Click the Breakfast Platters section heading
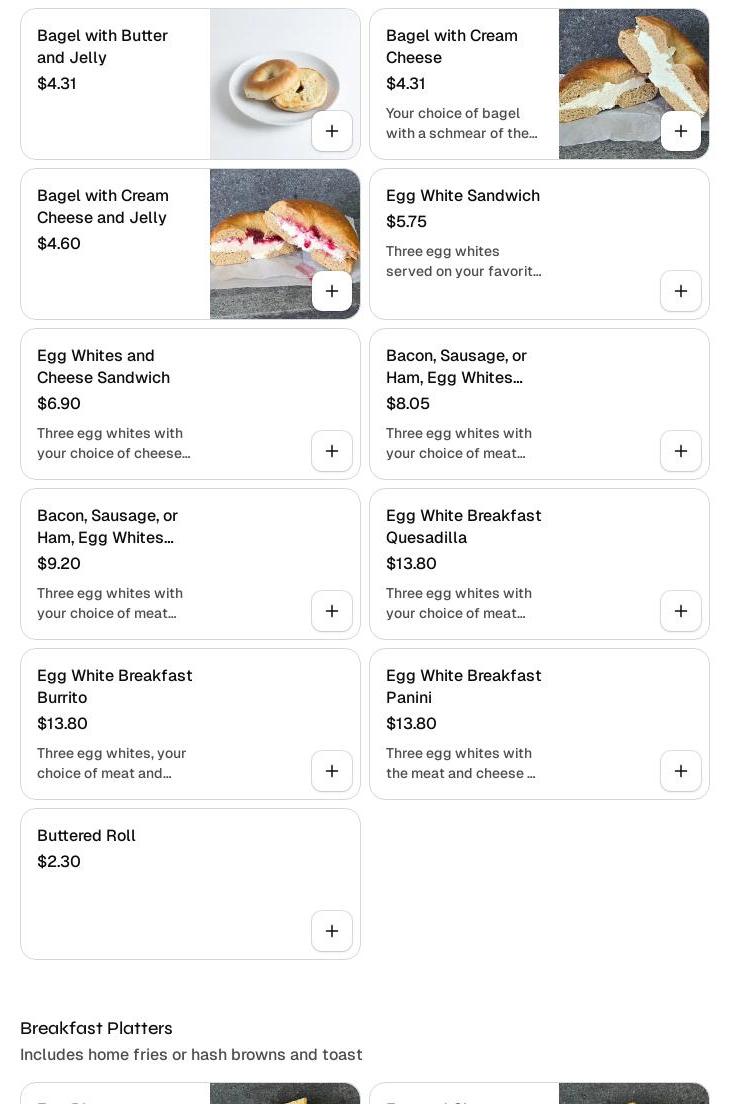750x1104 pixels. click(96, 1028)
